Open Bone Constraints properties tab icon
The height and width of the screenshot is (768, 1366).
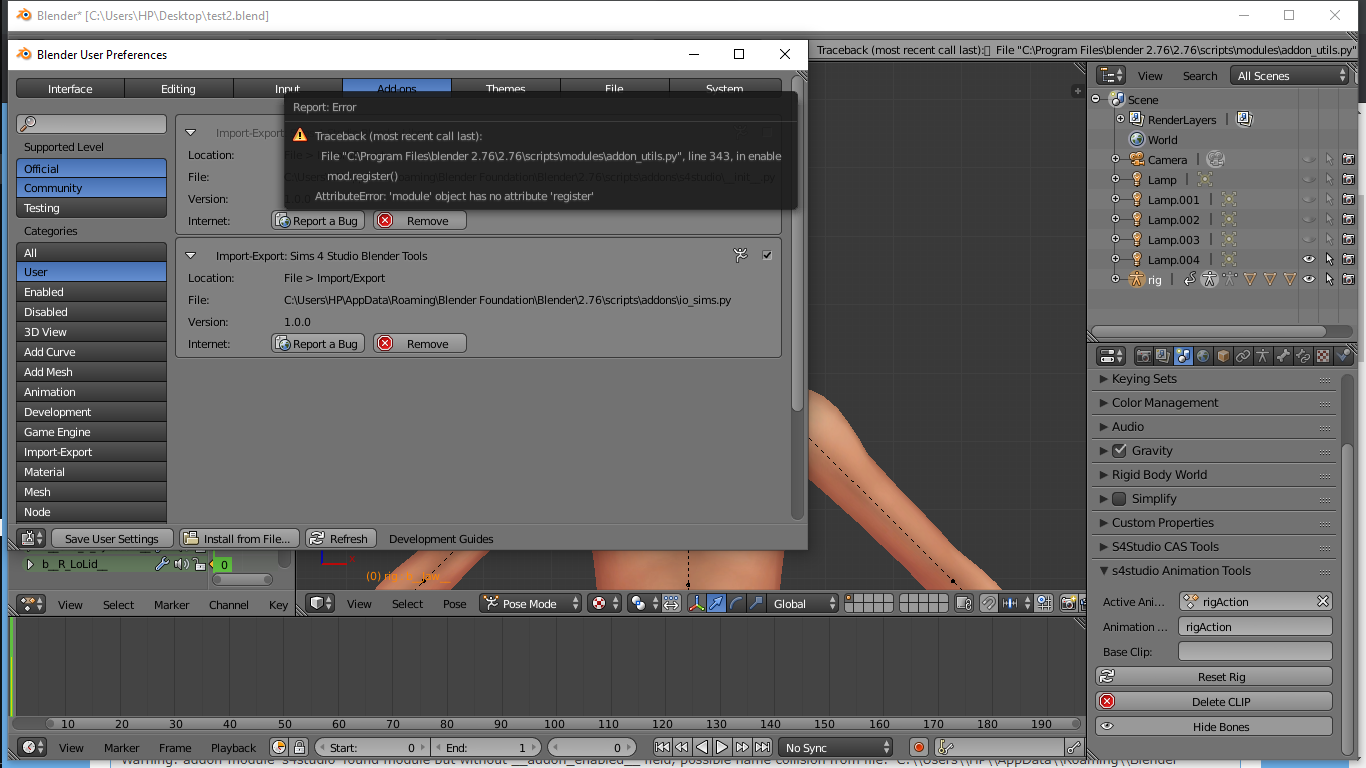pos(1303,356)
